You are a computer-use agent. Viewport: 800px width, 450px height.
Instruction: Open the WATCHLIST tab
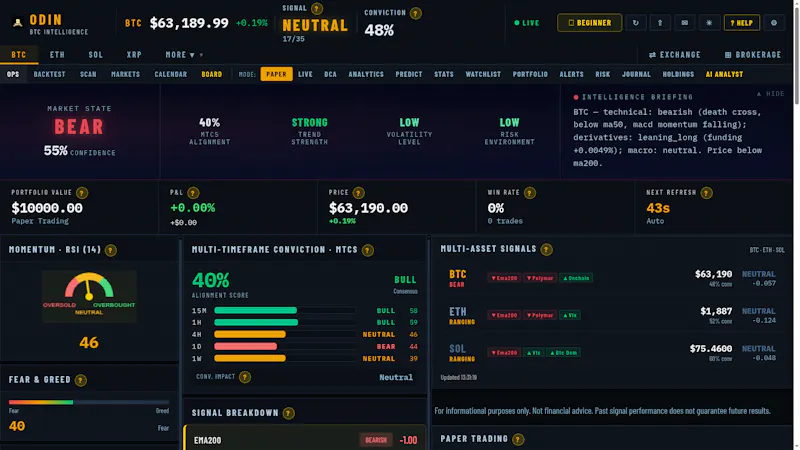coord(483,74)
